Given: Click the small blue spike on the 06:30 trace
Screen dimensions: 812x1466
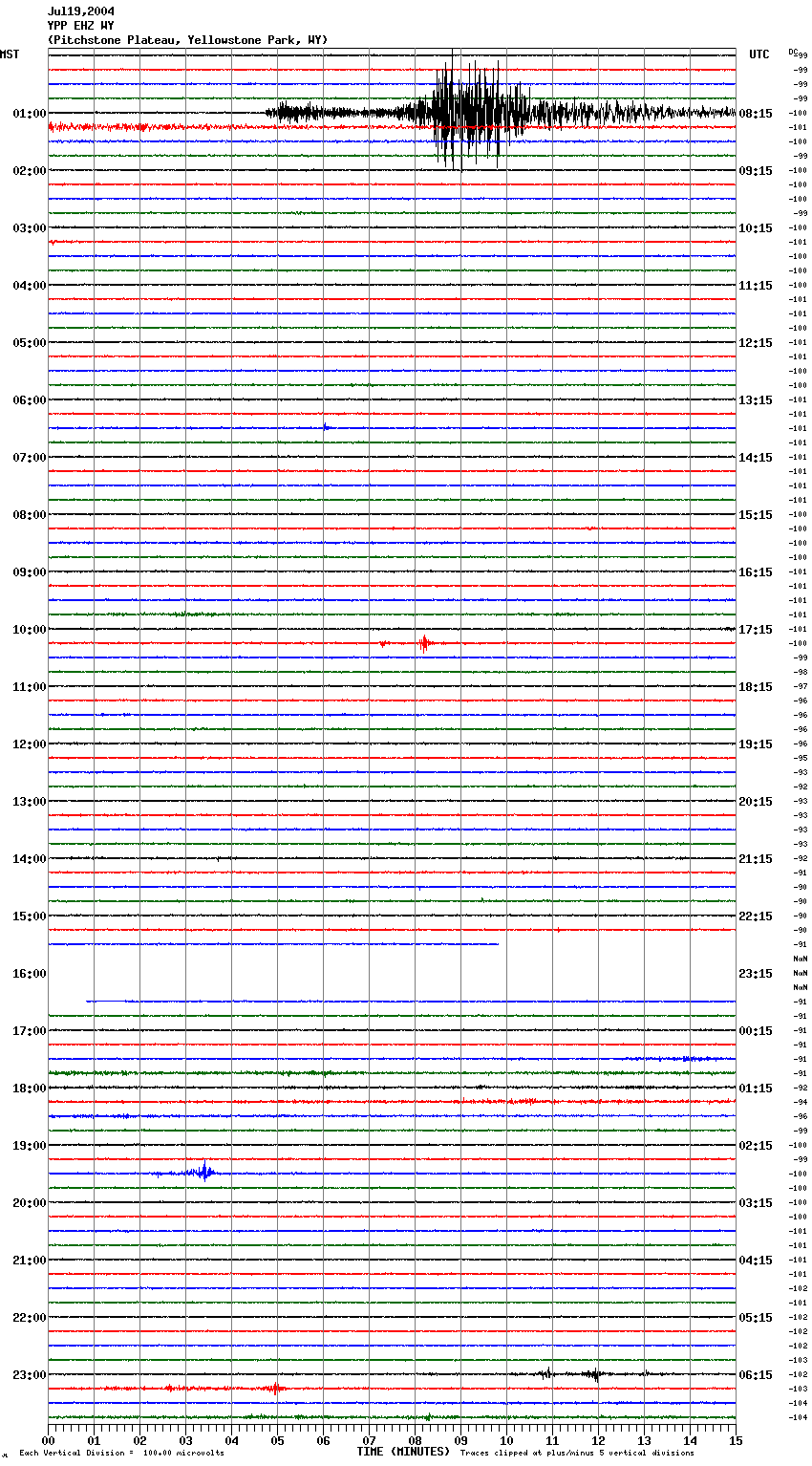Looking at the screenshot, I should [x=326, y=427].
